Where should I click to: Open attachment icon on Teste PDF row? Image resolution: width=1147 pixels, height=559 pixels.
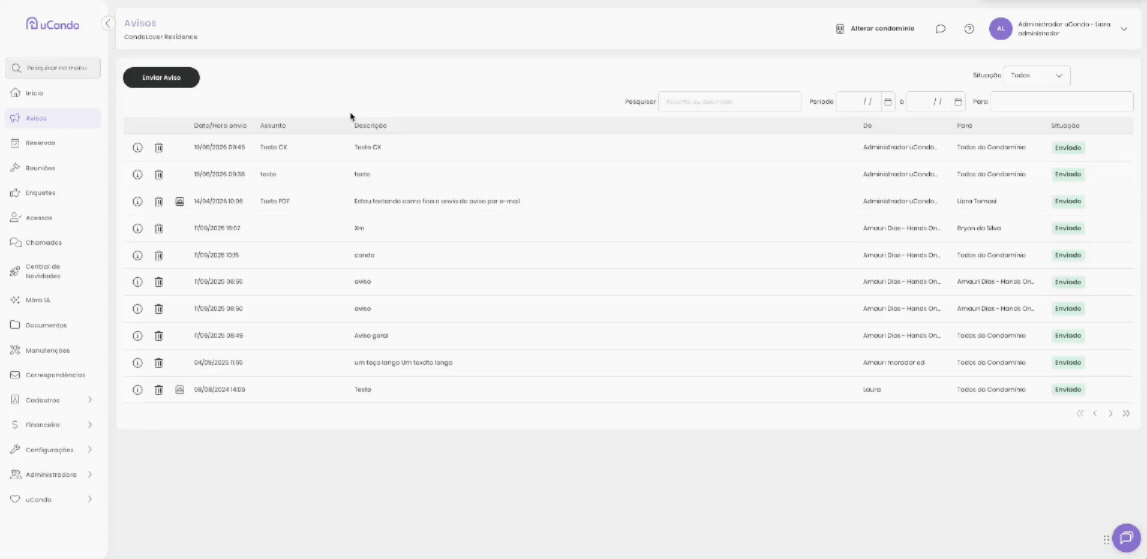[179, 201]
